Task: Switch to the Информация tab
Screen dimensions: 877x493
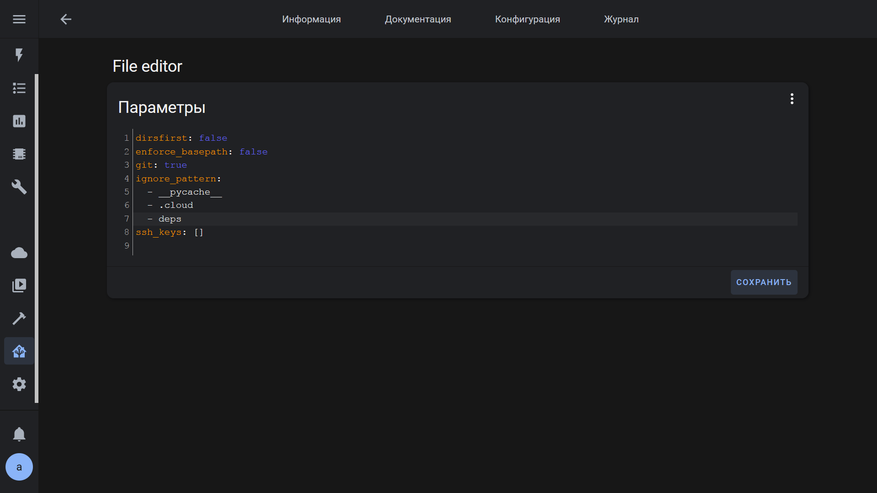Action: 312,19
